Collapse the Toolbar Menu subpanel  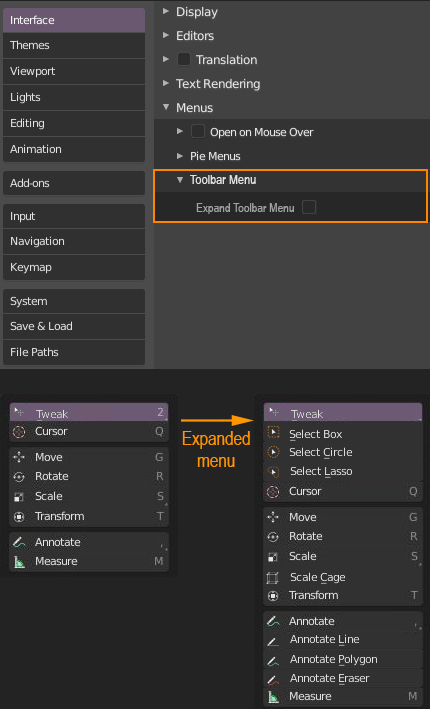[x=180, y=180]
